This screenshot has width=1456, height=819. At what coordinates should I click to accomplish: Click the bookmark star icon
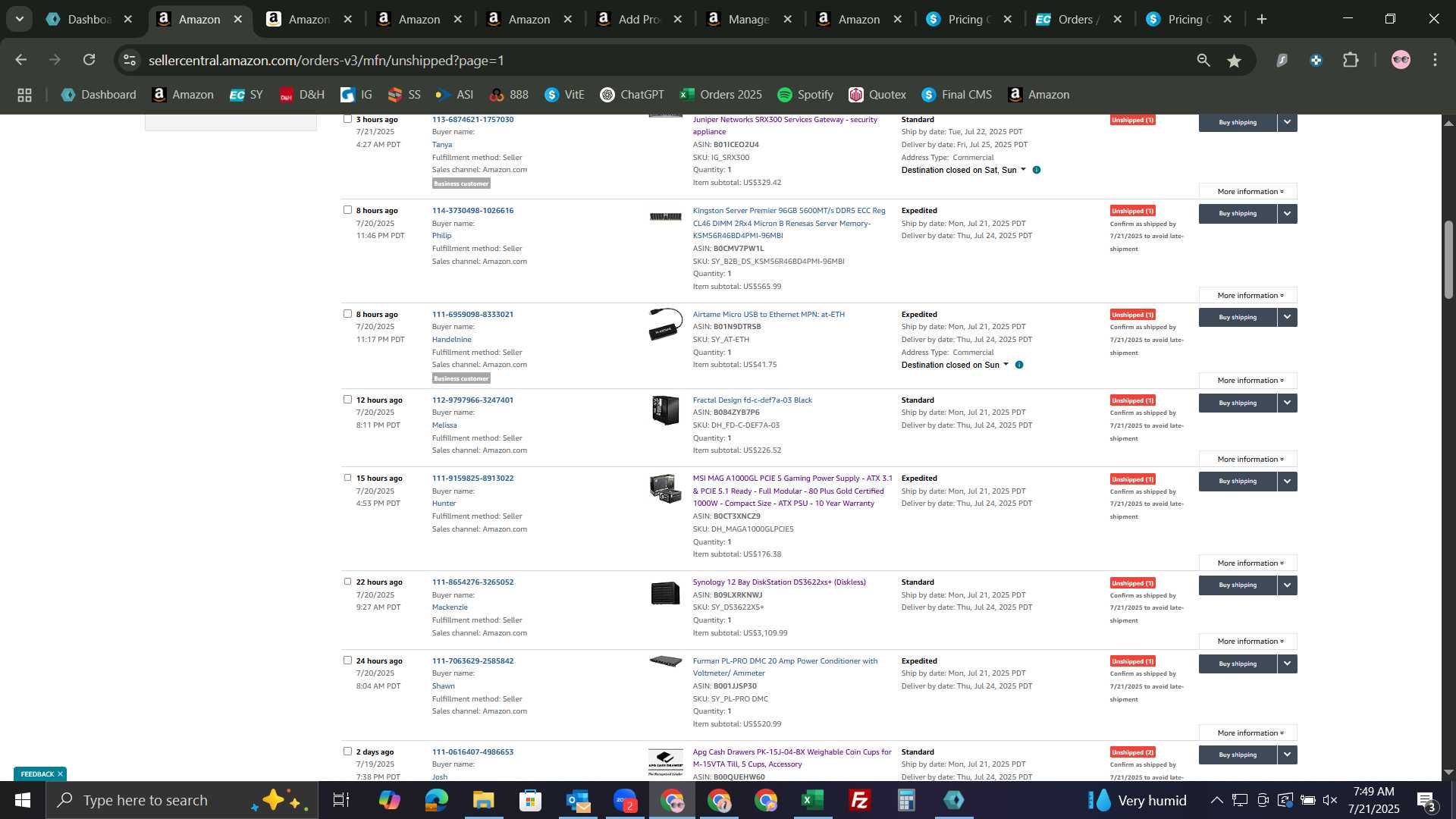pyautogui.click(x=1235, y=60)
